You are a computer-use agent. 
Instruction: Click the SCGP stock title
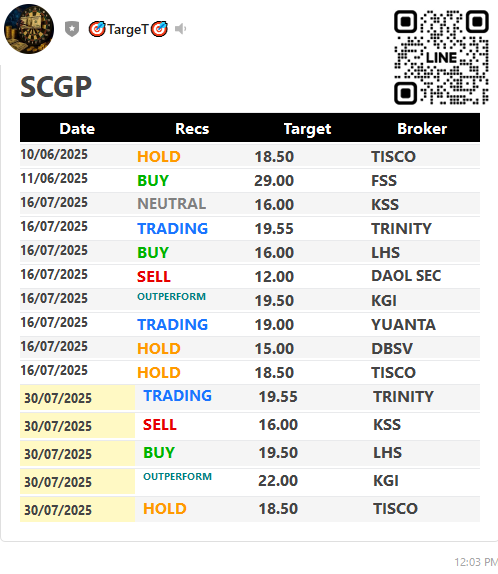pos(56,87)
